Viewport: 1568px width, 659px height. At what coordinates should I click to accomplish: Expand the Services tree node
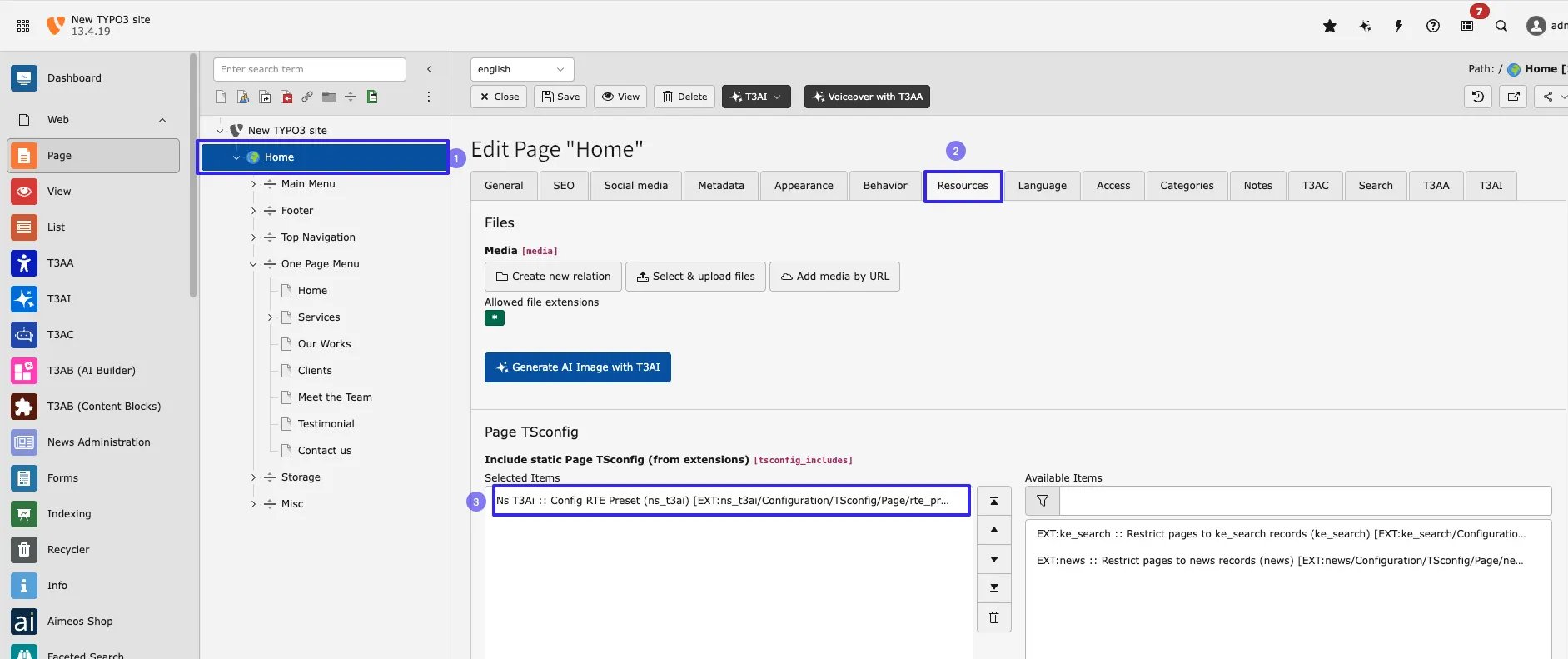(x=270, y=317)
